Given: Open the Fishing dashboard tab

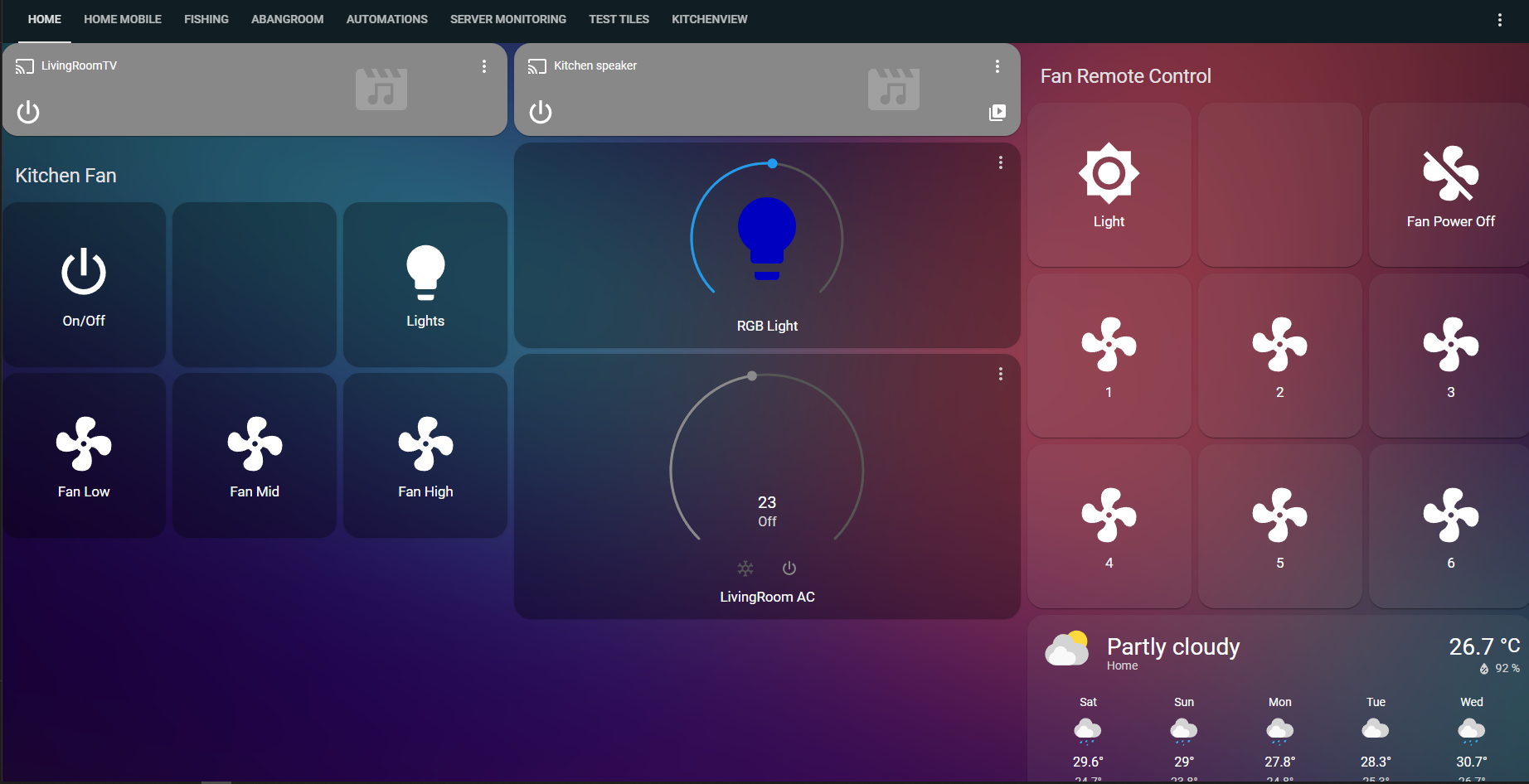Looking at the screenshot, I should pyautogui.click(x=206, y=19).
